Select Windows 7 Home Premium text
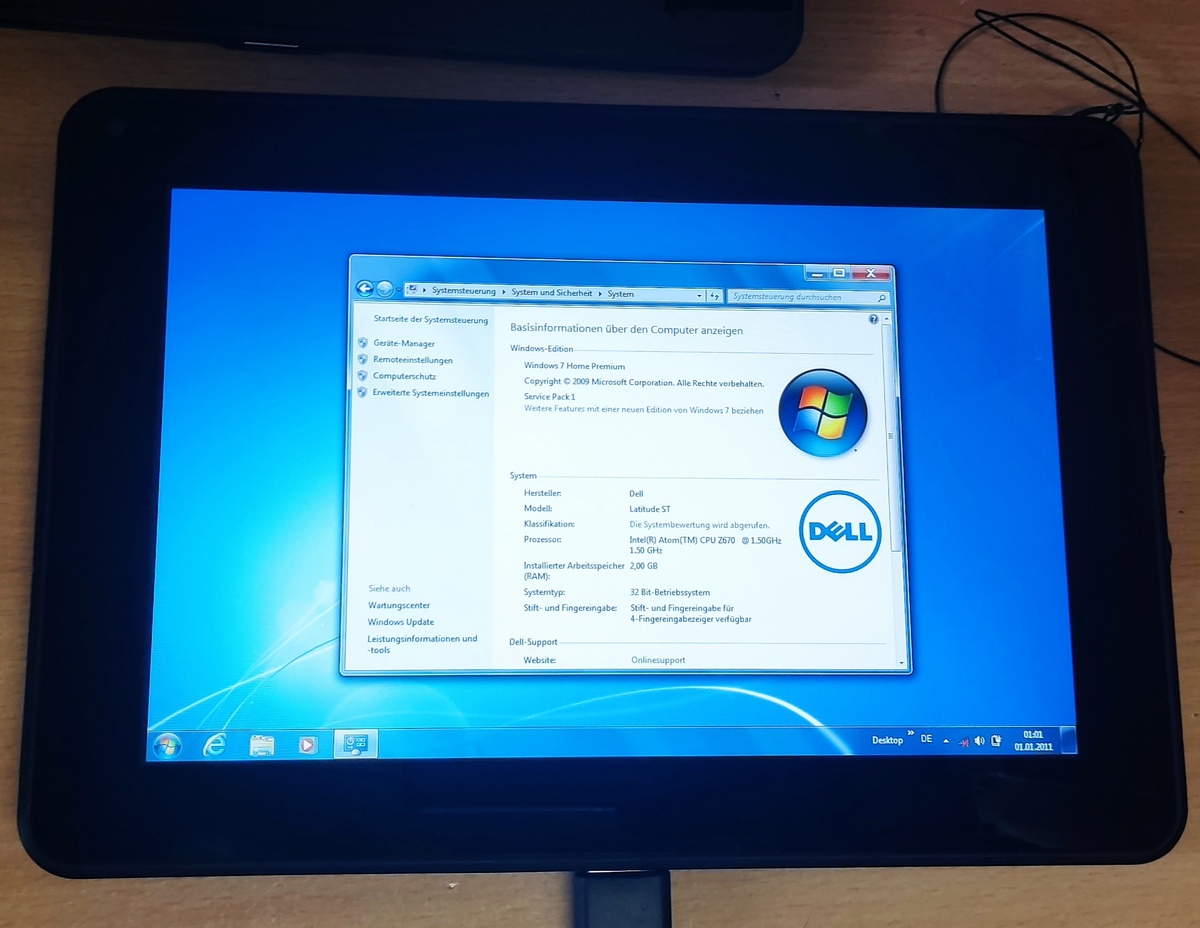Viewport: 1200px width, 928px height. [x=574, y=366]
